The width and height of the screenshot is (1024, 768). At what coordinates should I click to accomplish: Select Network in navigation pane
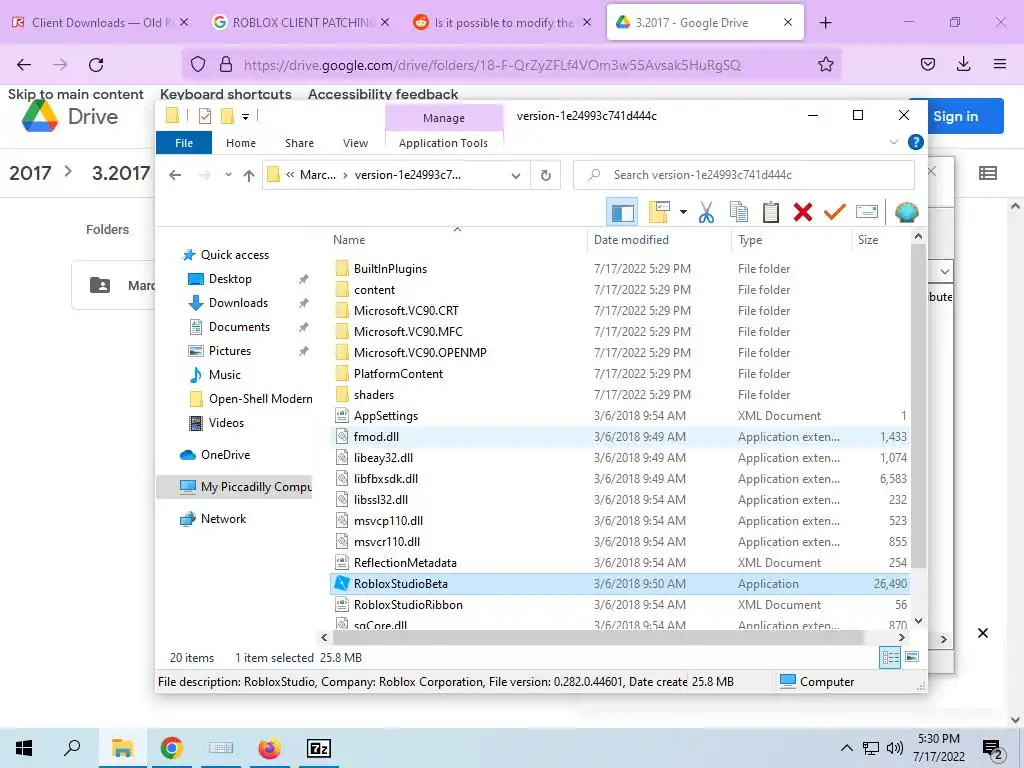point(223,519)
